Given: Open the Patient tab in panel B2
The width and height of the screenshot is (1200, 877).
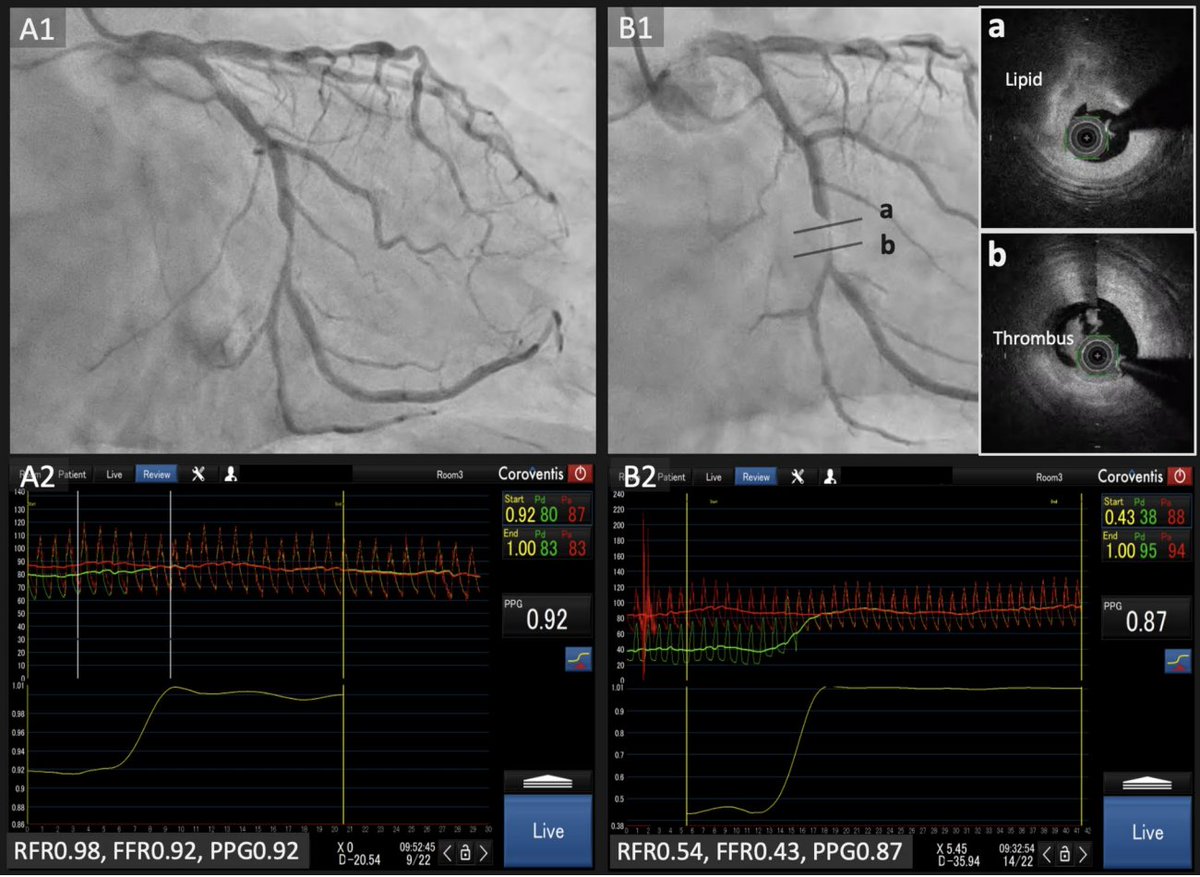Looking at the screenshot, I should point(671,477).
